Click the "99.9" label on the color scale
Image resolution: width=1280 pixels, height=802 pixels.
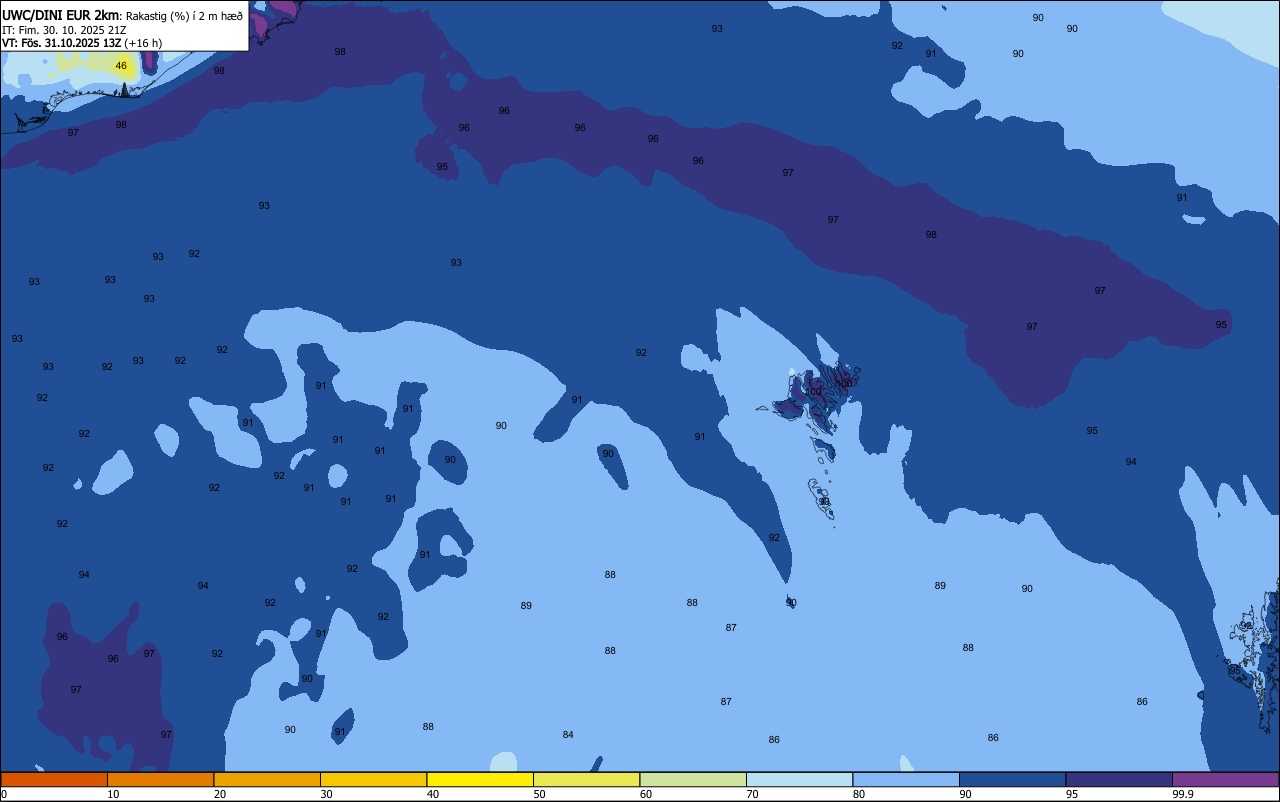1183,794
